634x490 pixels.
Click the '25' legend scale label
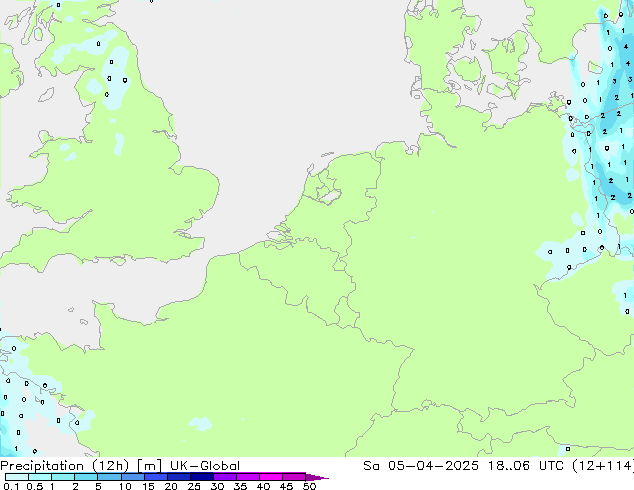point(194,486)
